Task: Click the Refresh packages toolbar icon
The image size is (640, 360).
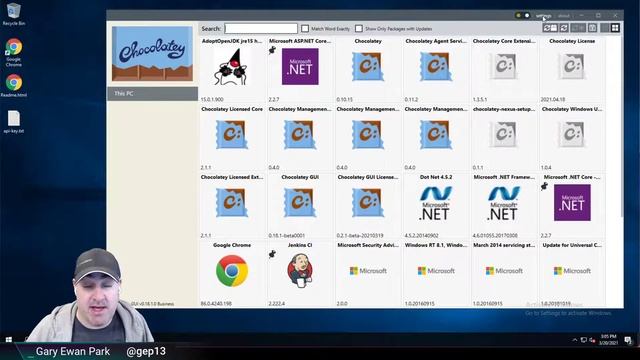Action: (x=564, y=28)
